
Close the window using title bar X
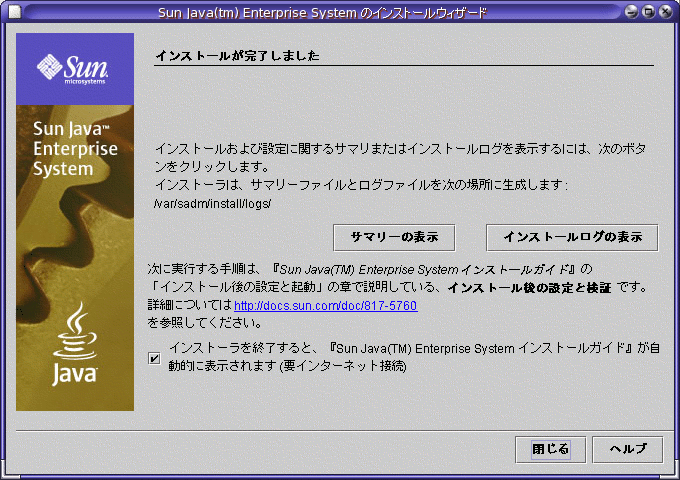click(665, 12)
